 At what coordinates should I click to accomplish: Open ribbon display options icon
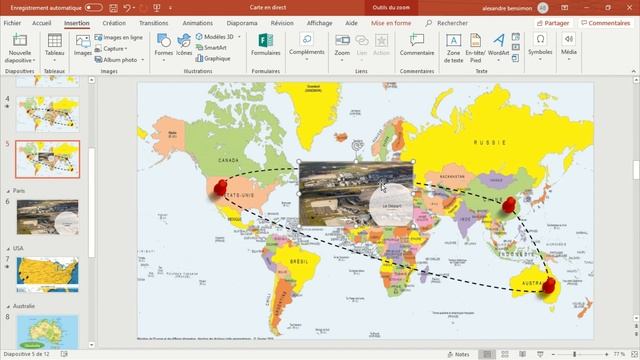(564, 8)
